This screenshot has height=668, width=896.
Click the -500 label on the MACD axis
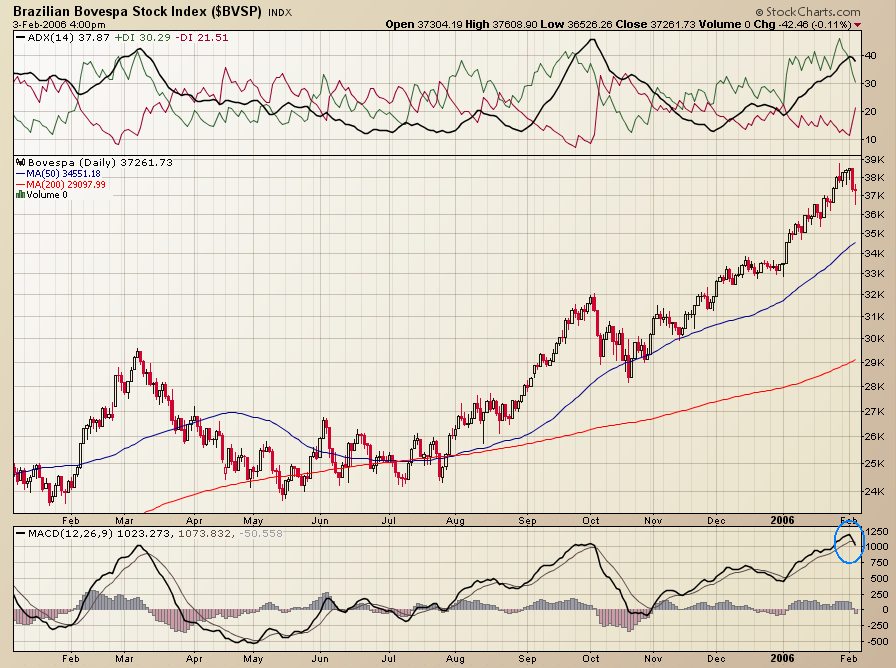point(877,642)
